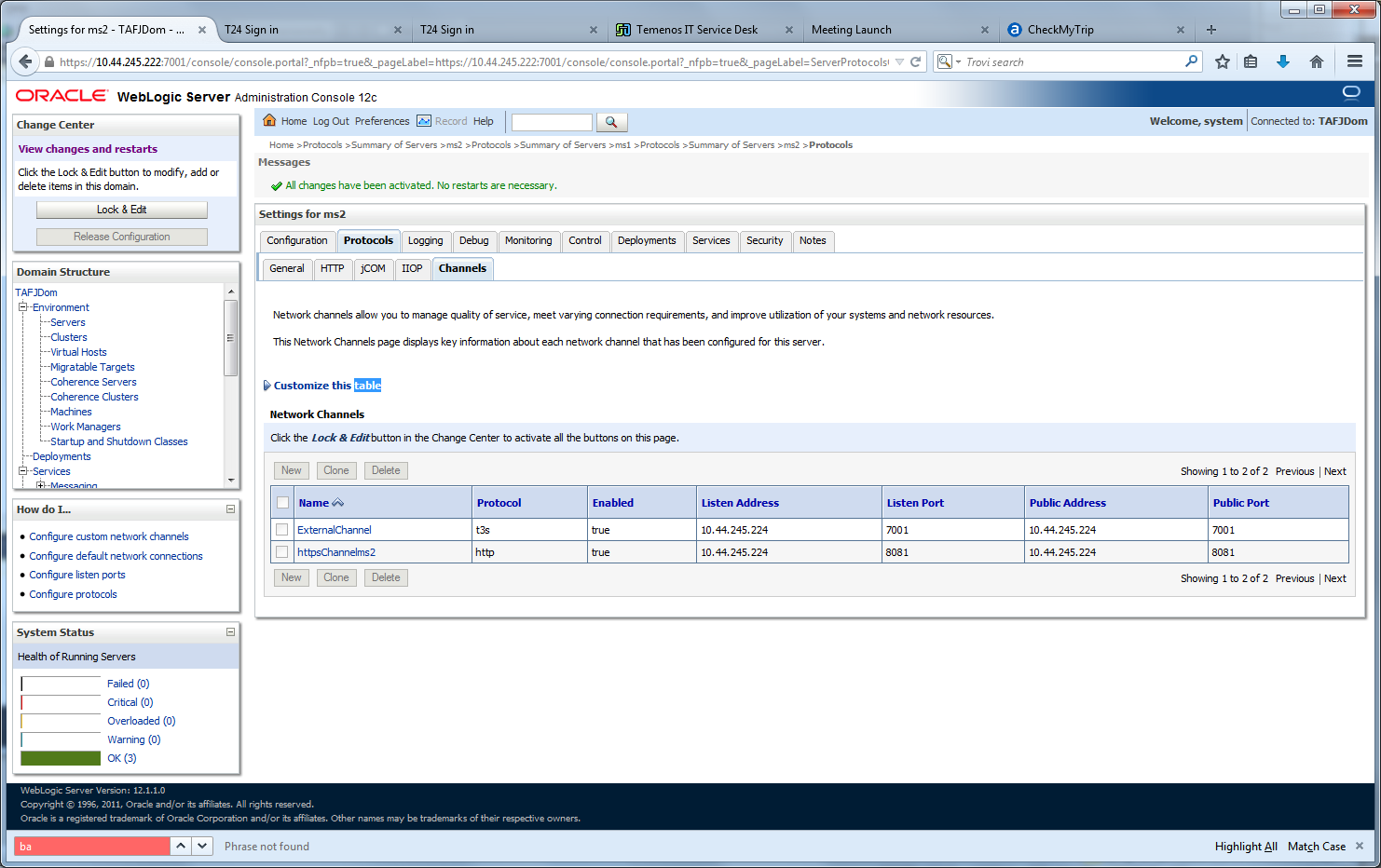This screenshot has width=1381, height=868.
Task: Open Clusters in Domain Structure tree
Action: 69,337
